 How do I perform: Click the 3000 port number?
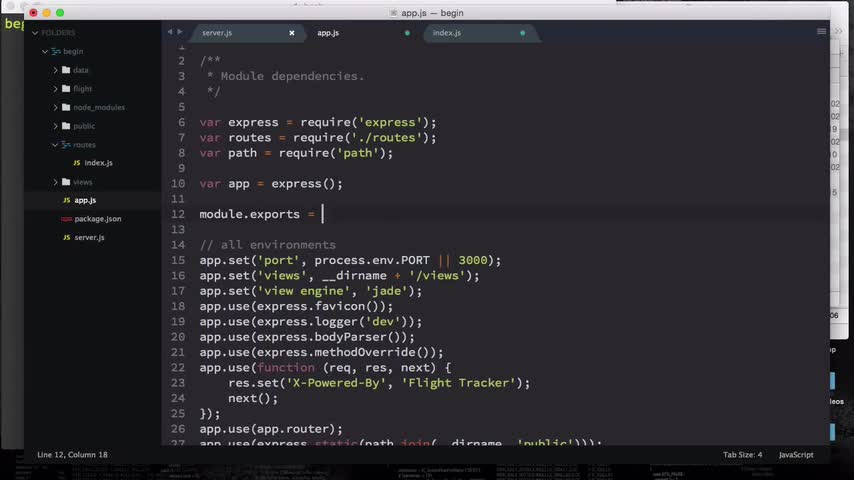[x=473, y=260]
